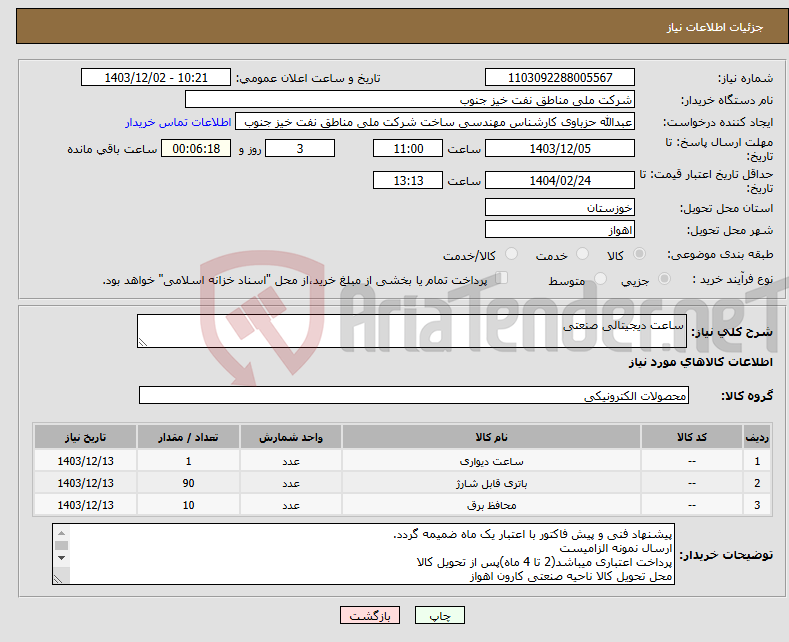Click scroll down arrow in buyer notes
Viewport: 789px width, 642px height.
coord(61,558)
